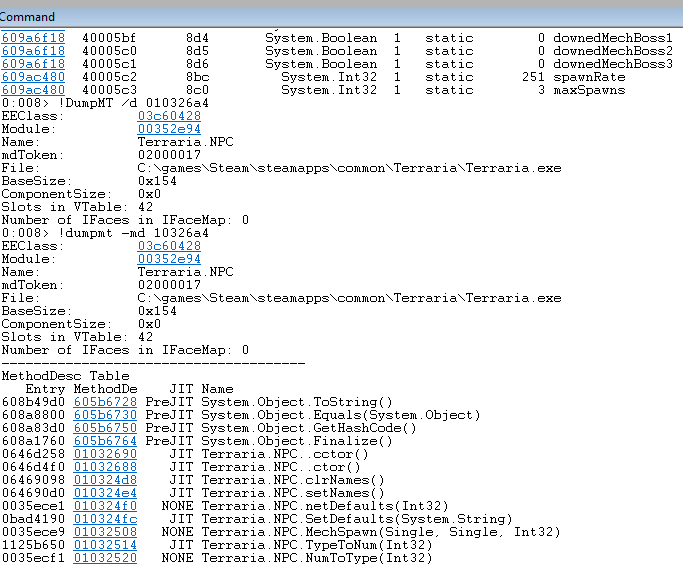The image size is (683, 566).
Task: Open MethodDesc 010324d8 for clrNames()
Action: tap(105, 480)
